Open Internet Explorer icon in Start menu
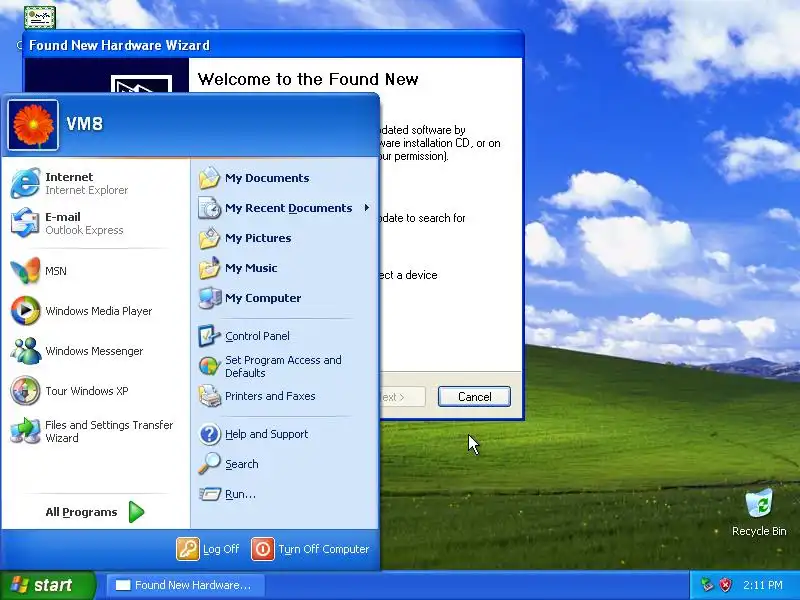The width and height of the screenshot is (800, 600). click(x=25, y=183)
